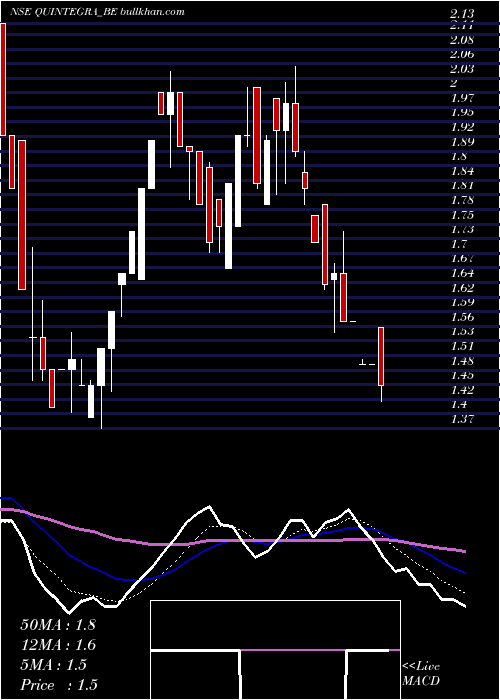The height and width of the screenshot is (700, 500).
Task: Click the Price : 1.5 readout
Action: coord(59,685)
